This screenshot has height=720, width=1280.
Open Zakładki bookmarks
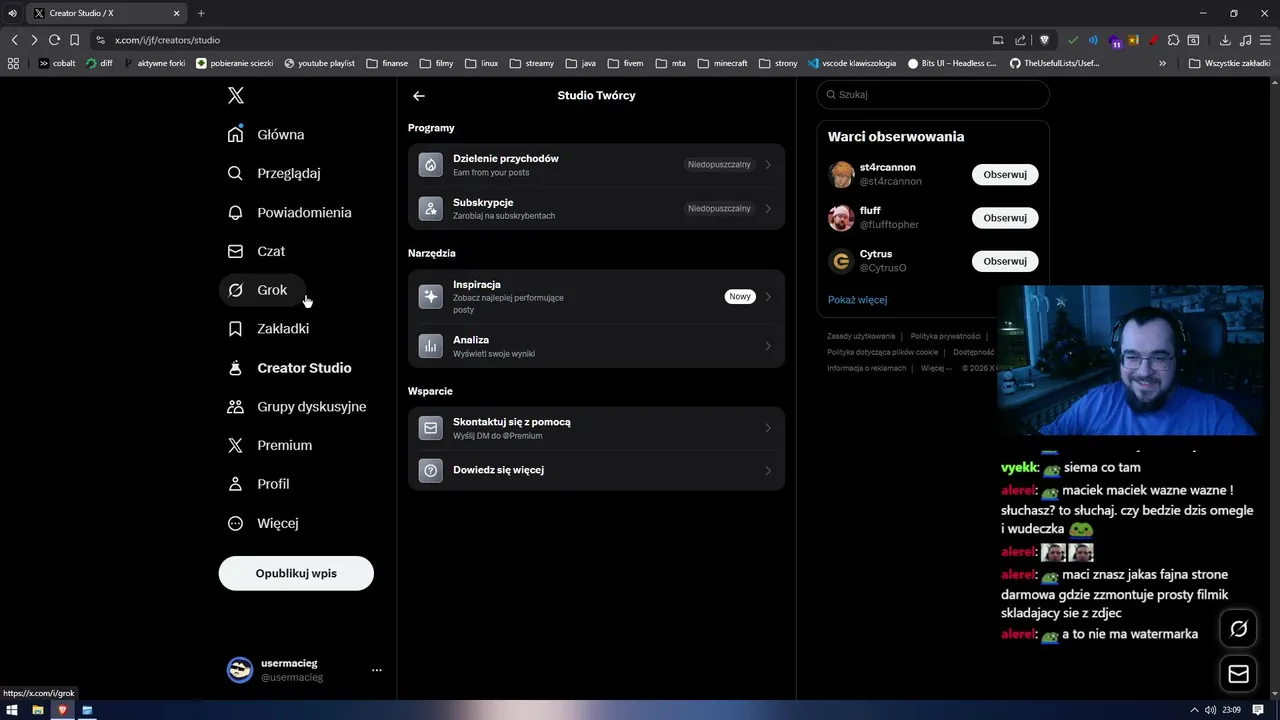[268, 328]
